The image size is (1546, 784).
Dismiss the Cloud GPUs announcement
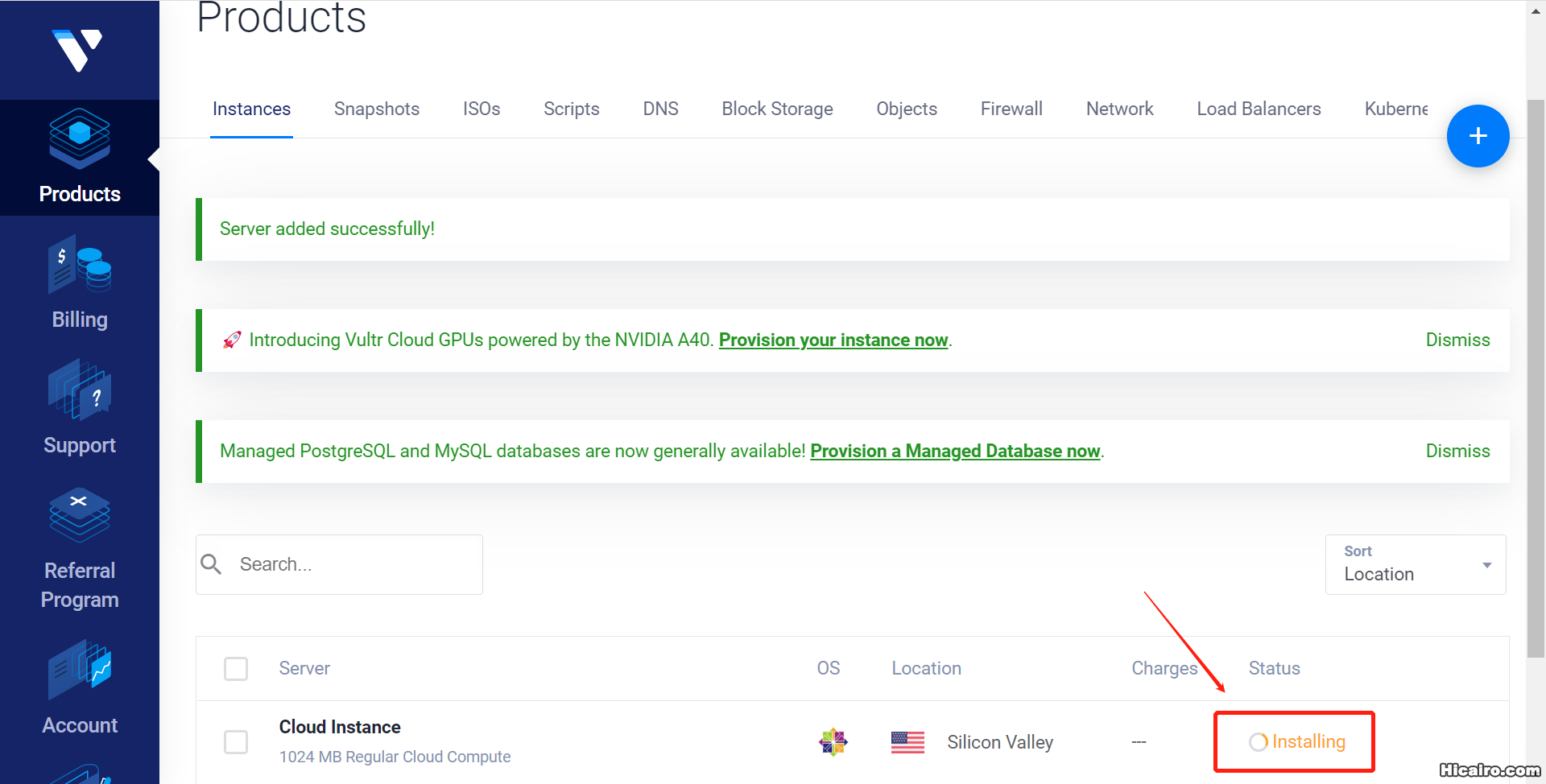[1457, 340]
